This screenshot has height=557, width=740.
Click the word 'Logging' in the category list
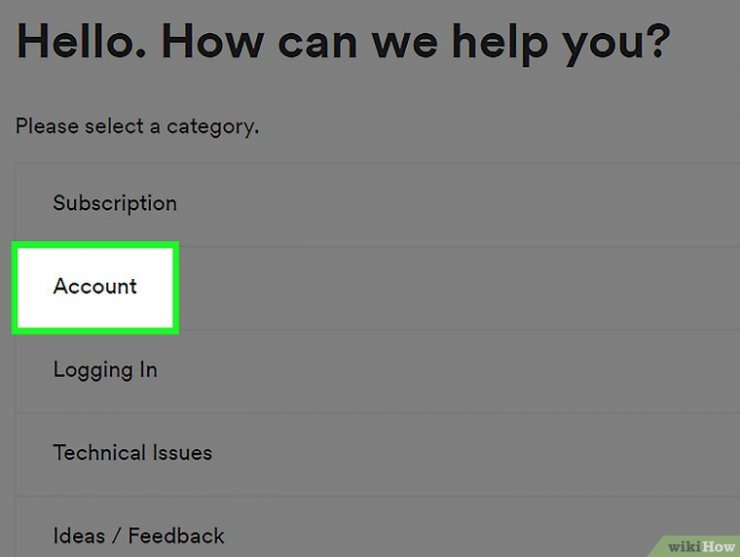92,371
